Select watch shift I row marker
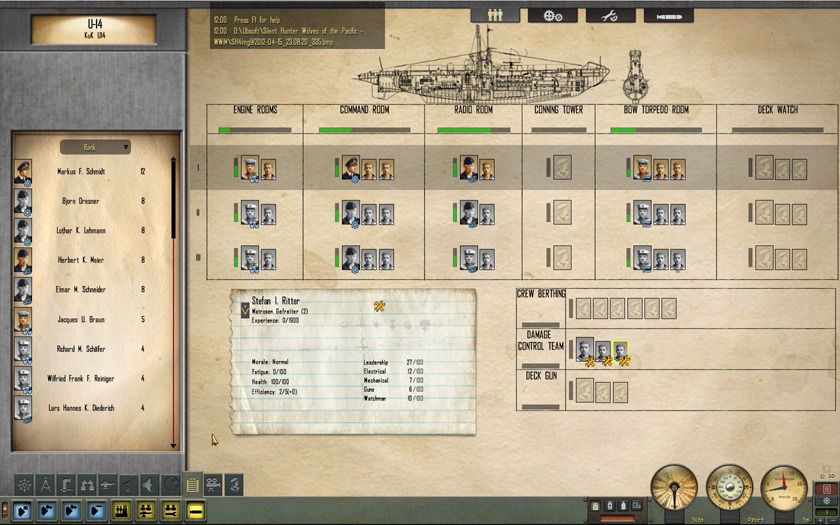 click(x=198, y=168)
